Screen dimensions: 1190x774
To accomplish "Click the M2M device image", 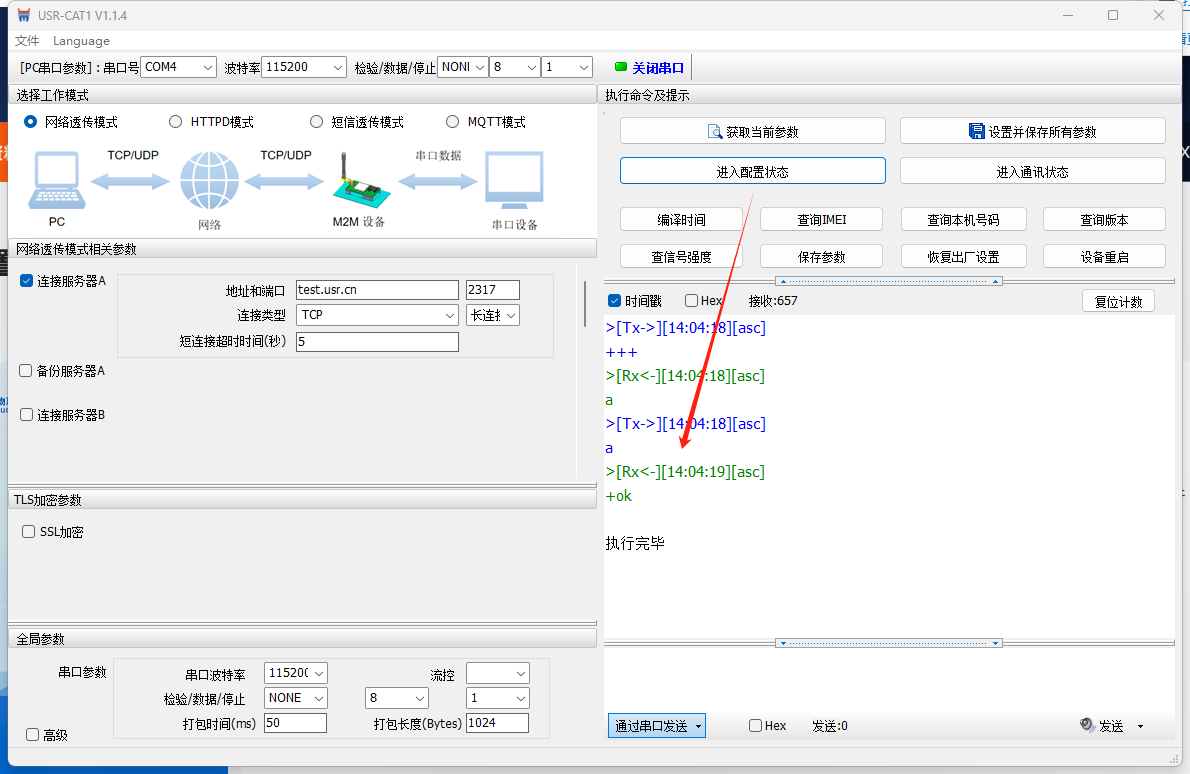I will click(358, 183).
